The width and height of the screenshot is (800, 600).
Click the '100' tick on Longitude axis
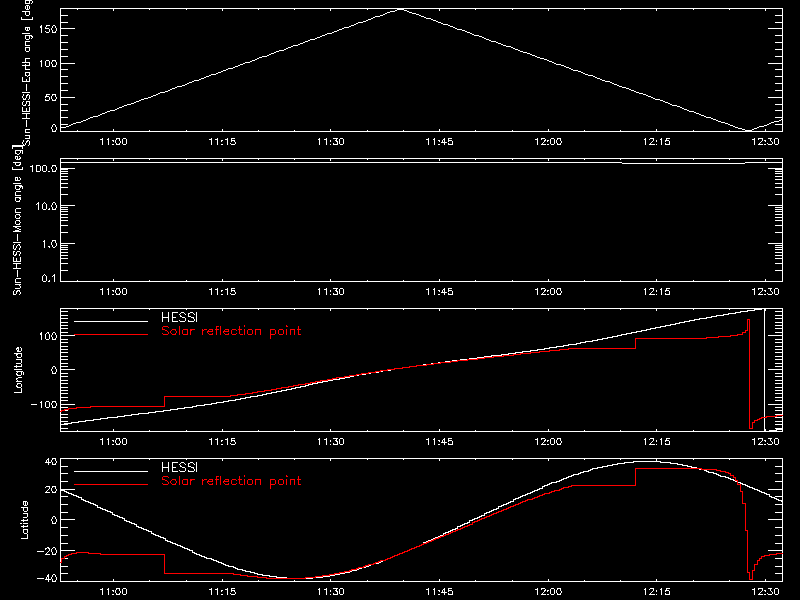pos(48,336)
